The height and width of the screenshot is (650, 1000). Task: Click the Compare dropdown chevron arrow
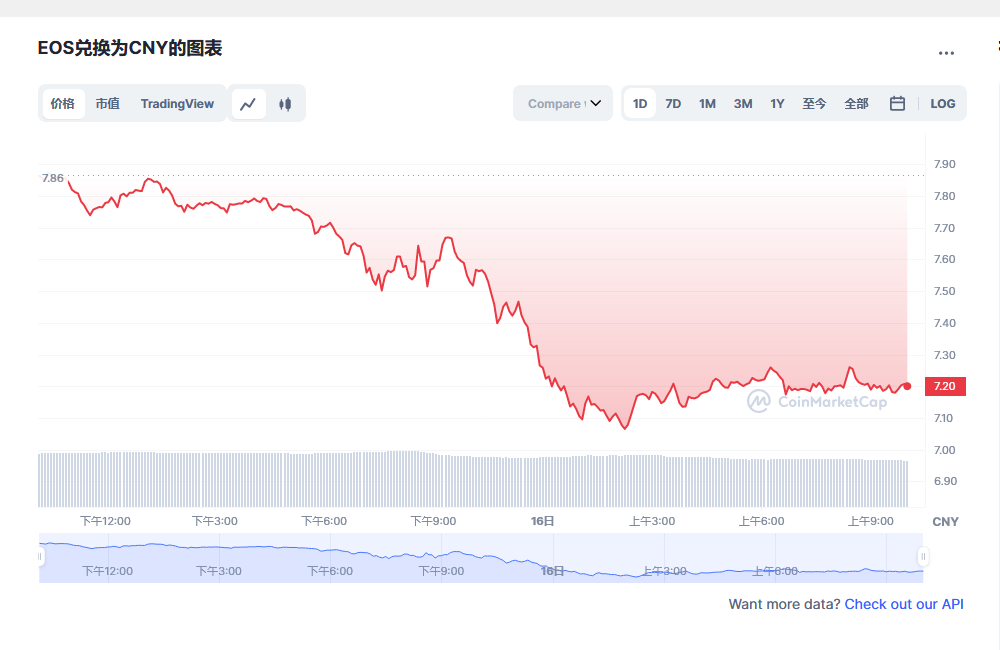[x=596, y=103]
